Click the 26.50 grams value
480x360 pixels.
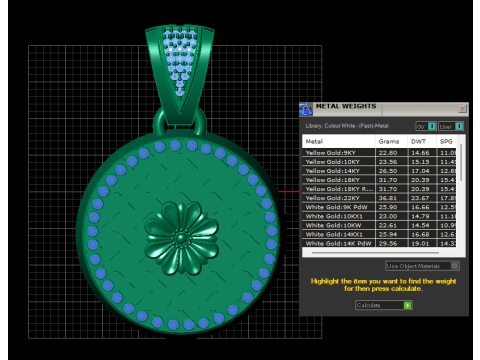(x=388, y=171)
